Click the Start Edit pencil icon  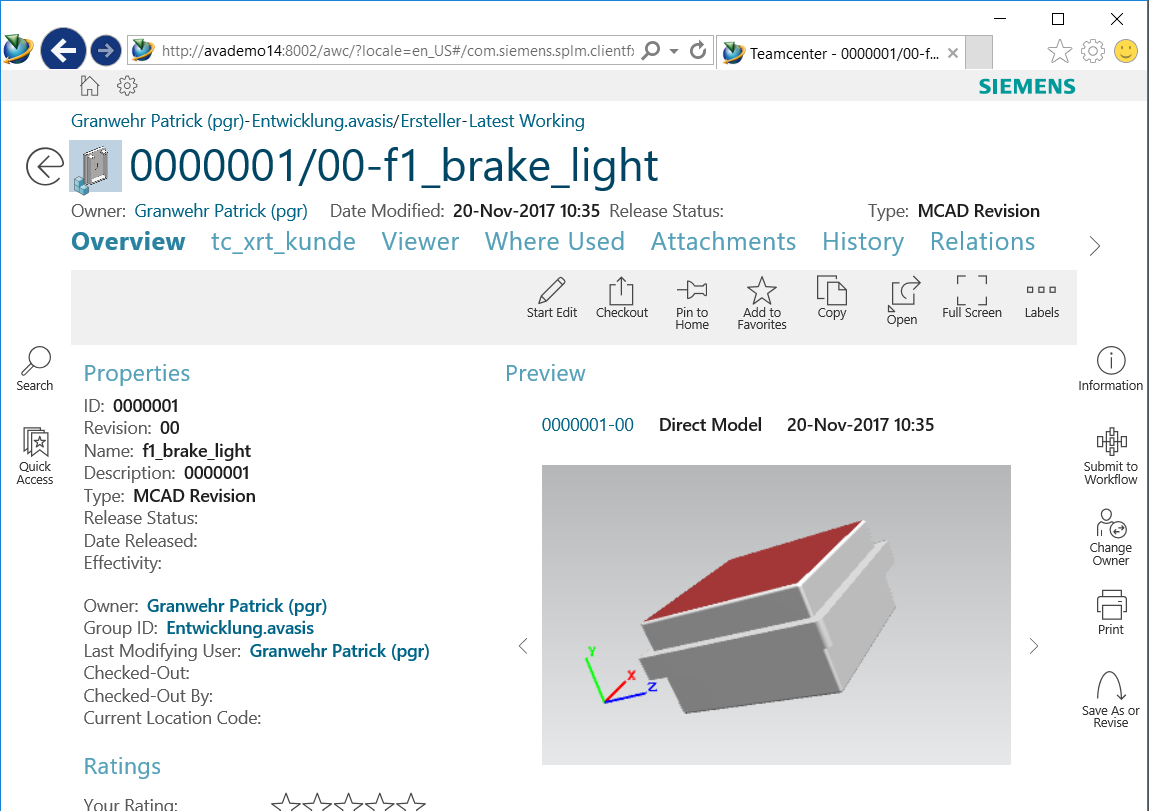[x=552, y=292]
